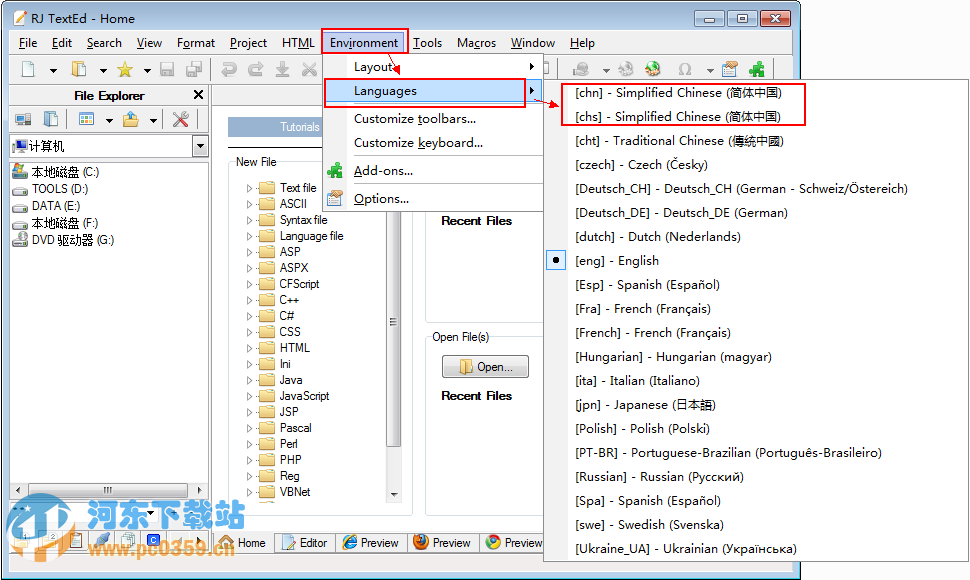
Task: Click the green puzzle piece toolbar icon
Action: pyautogui.click(x=756, y=69)
